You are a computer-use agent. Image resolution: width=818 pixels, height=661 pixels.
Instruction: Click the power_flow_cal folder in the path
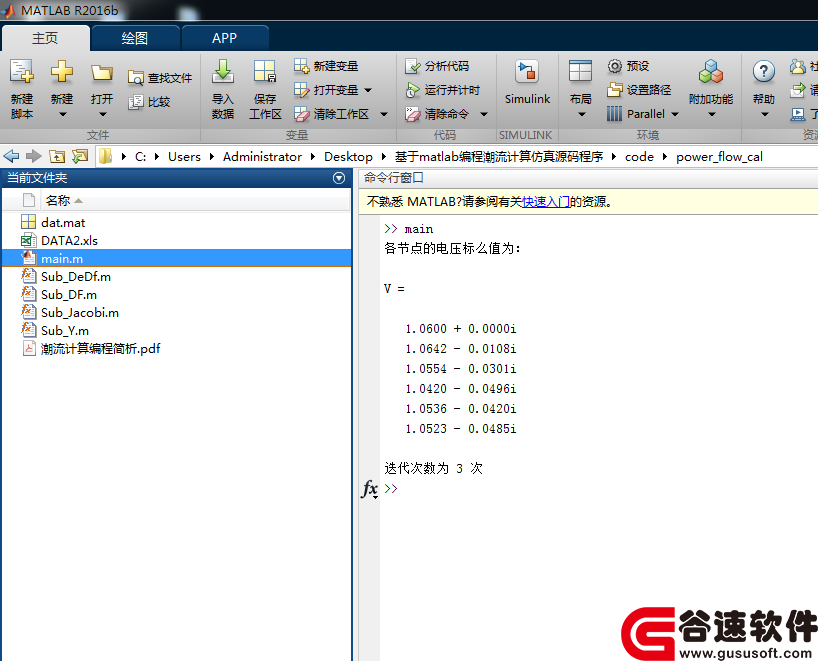point(719,157)
